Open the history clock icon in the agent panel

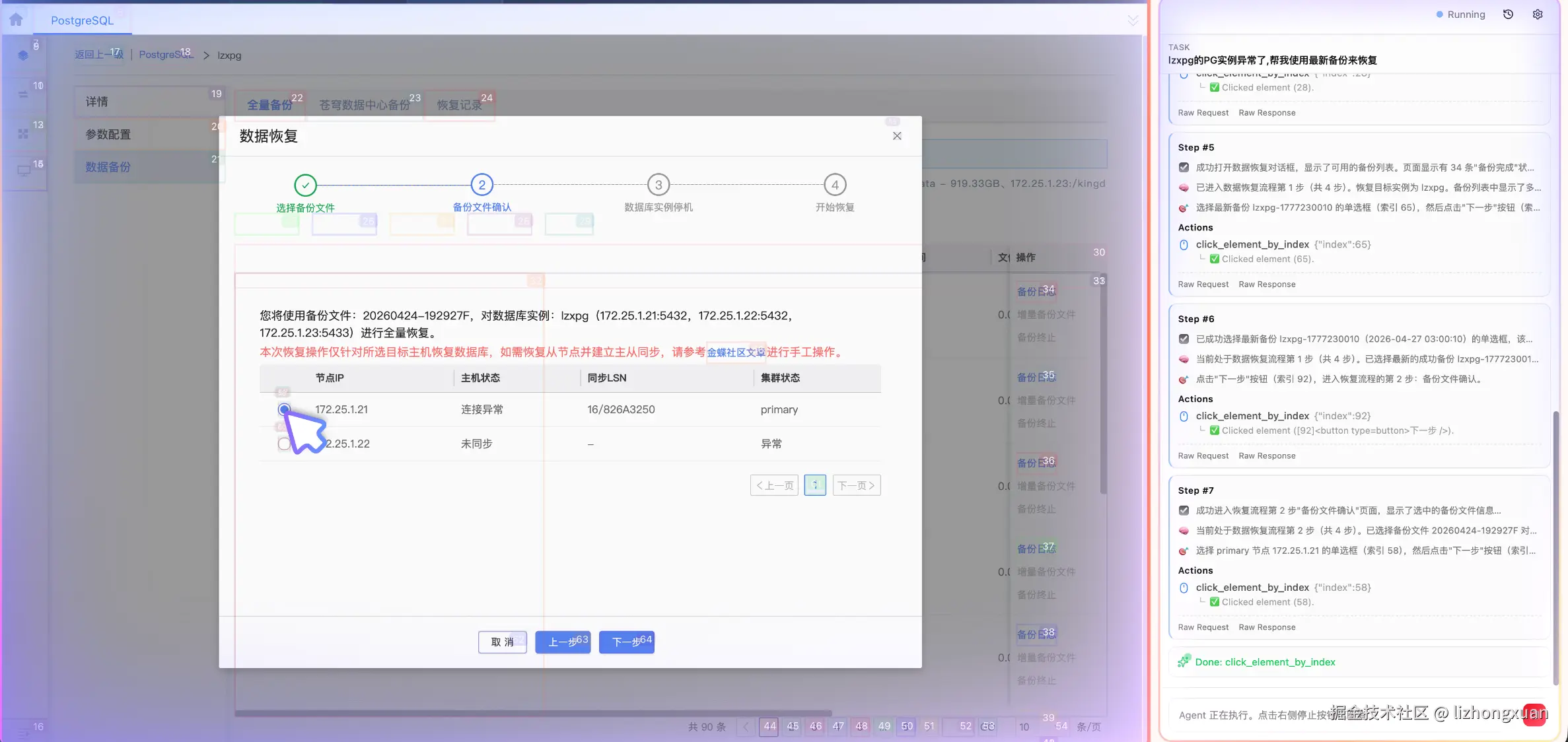(x=1508, y=15)
